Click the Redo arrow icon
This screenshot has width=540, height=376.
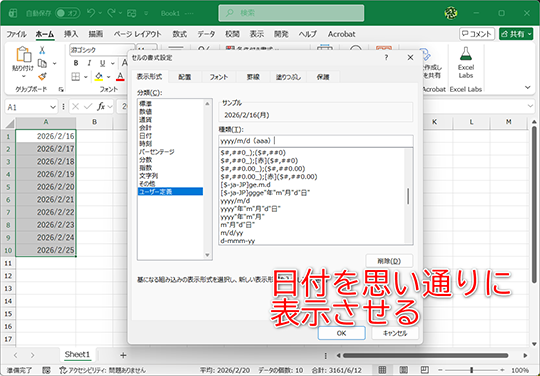(111, 13)
